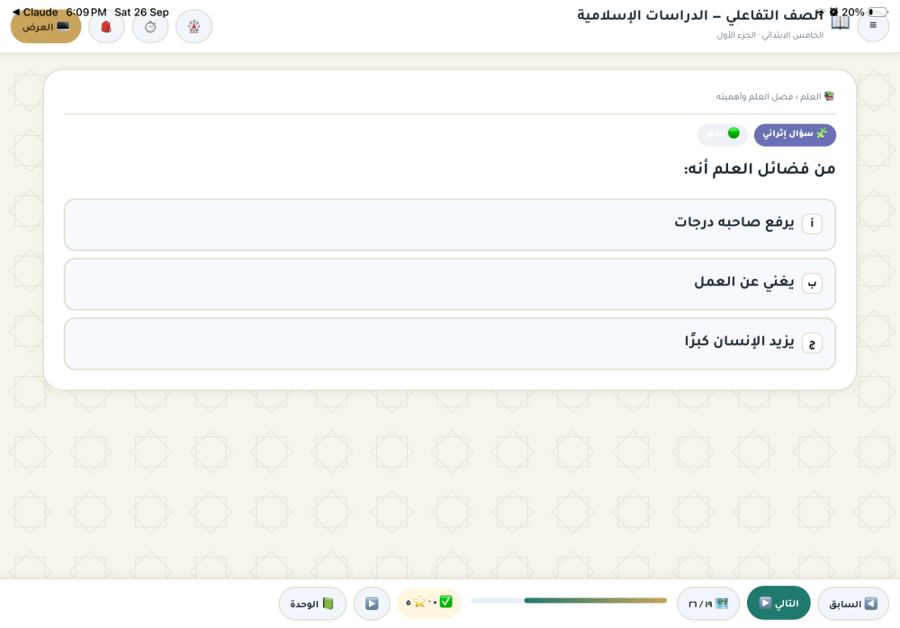Click the play button in bottom bar

pos(372,604)
